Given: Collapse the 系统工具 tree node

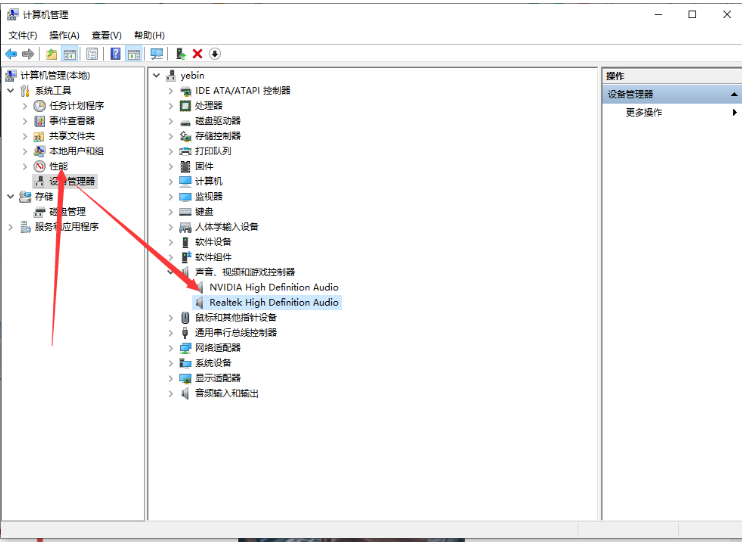Looking at the screenshot, I should [11, 91].
